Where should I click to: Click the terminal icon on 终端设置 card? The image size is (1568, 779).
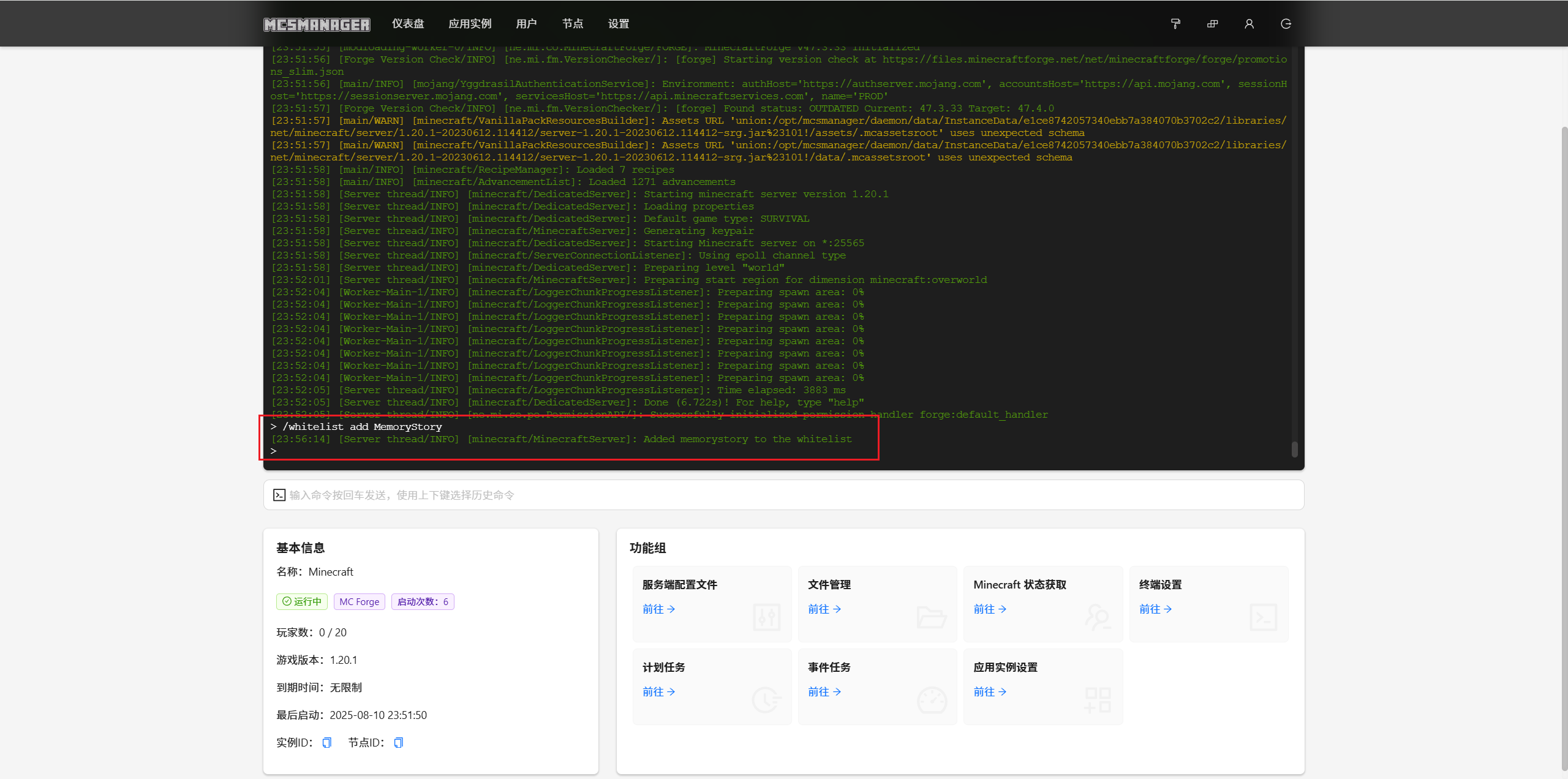tap(1263, 617)
